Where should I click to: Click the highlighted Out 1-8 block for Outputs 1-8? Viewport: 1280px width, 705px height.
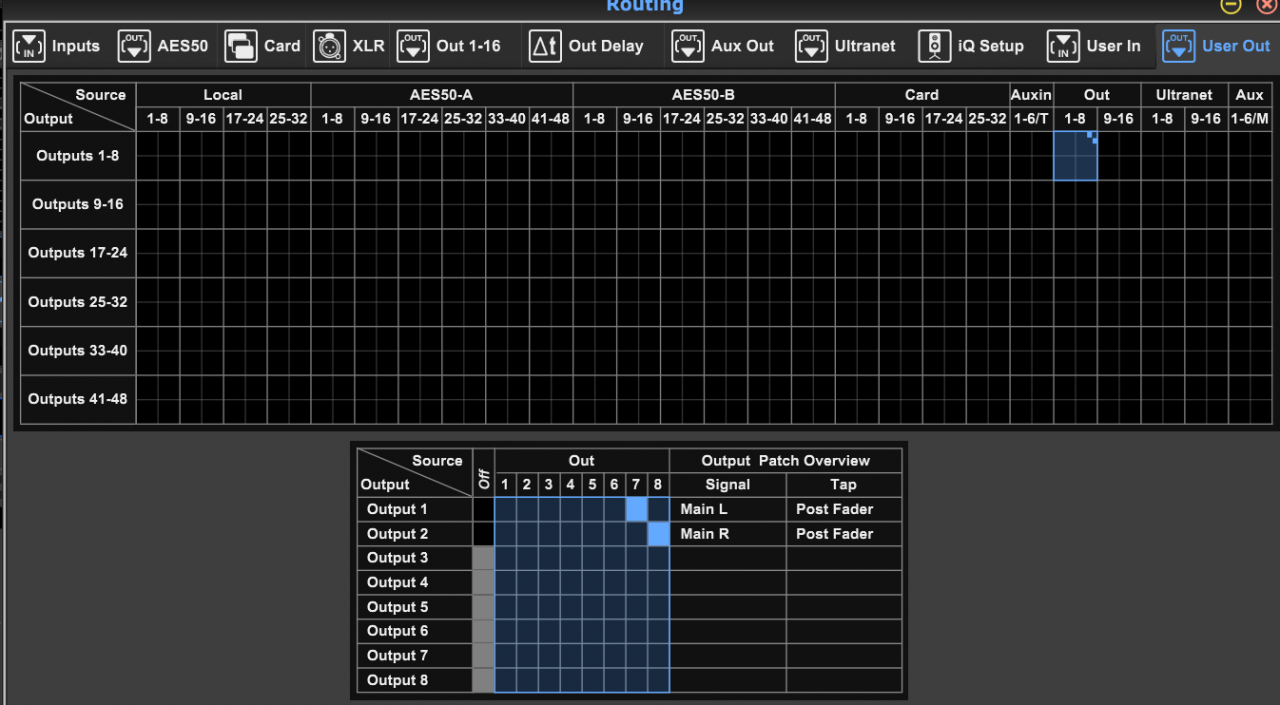[1075, 156]
